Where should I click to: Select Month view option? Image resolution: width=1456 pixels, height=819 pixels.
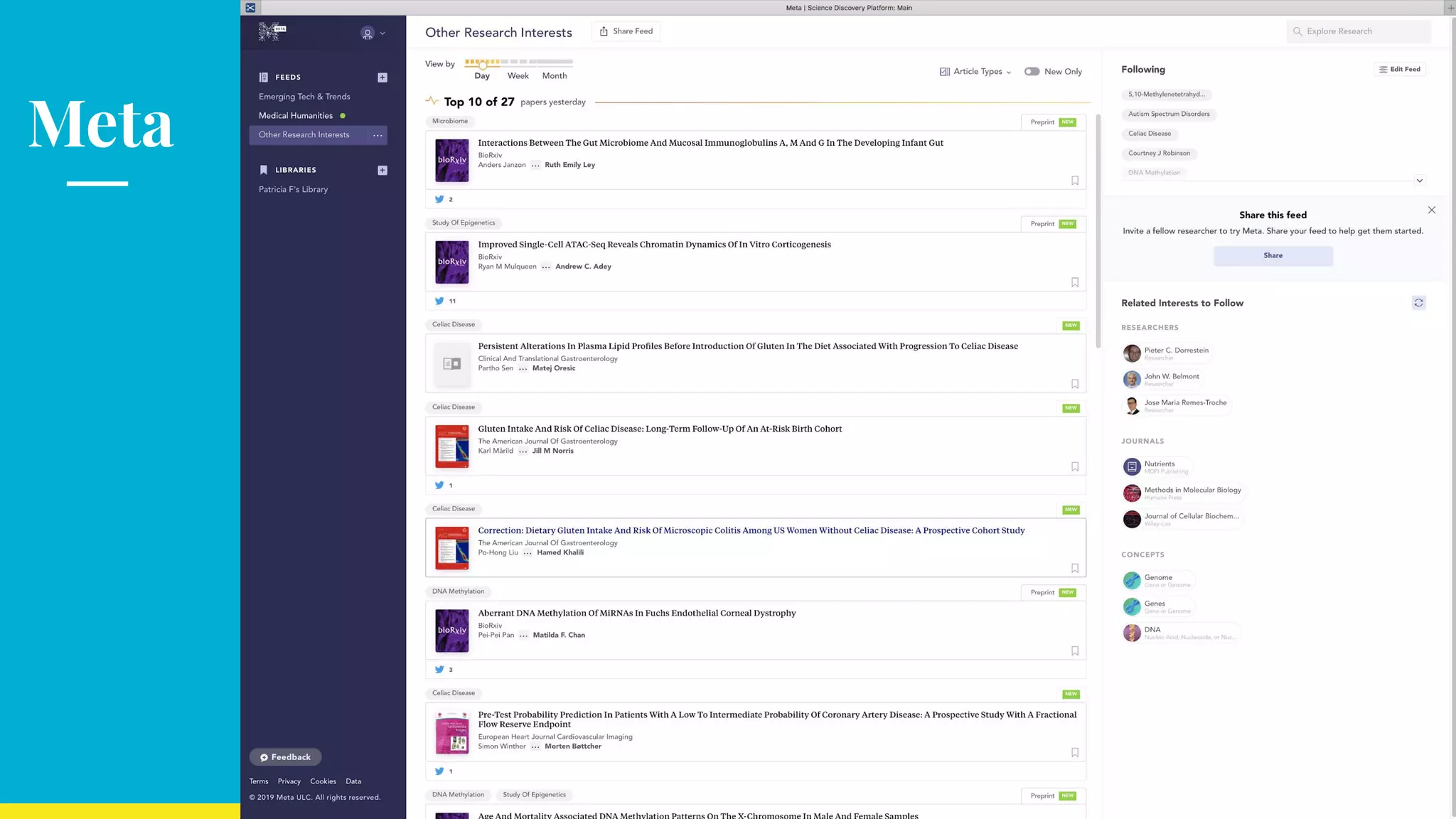point(555,76)
